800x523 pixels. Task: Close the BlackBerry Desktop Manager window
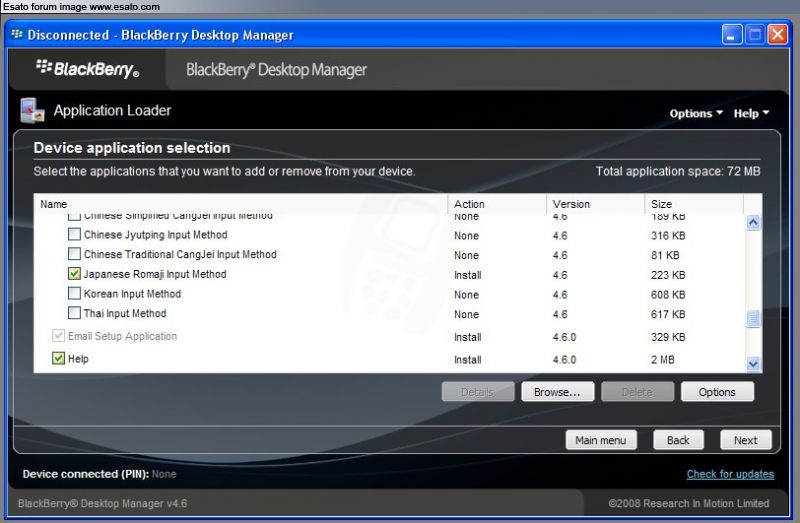tap(778, 35)
